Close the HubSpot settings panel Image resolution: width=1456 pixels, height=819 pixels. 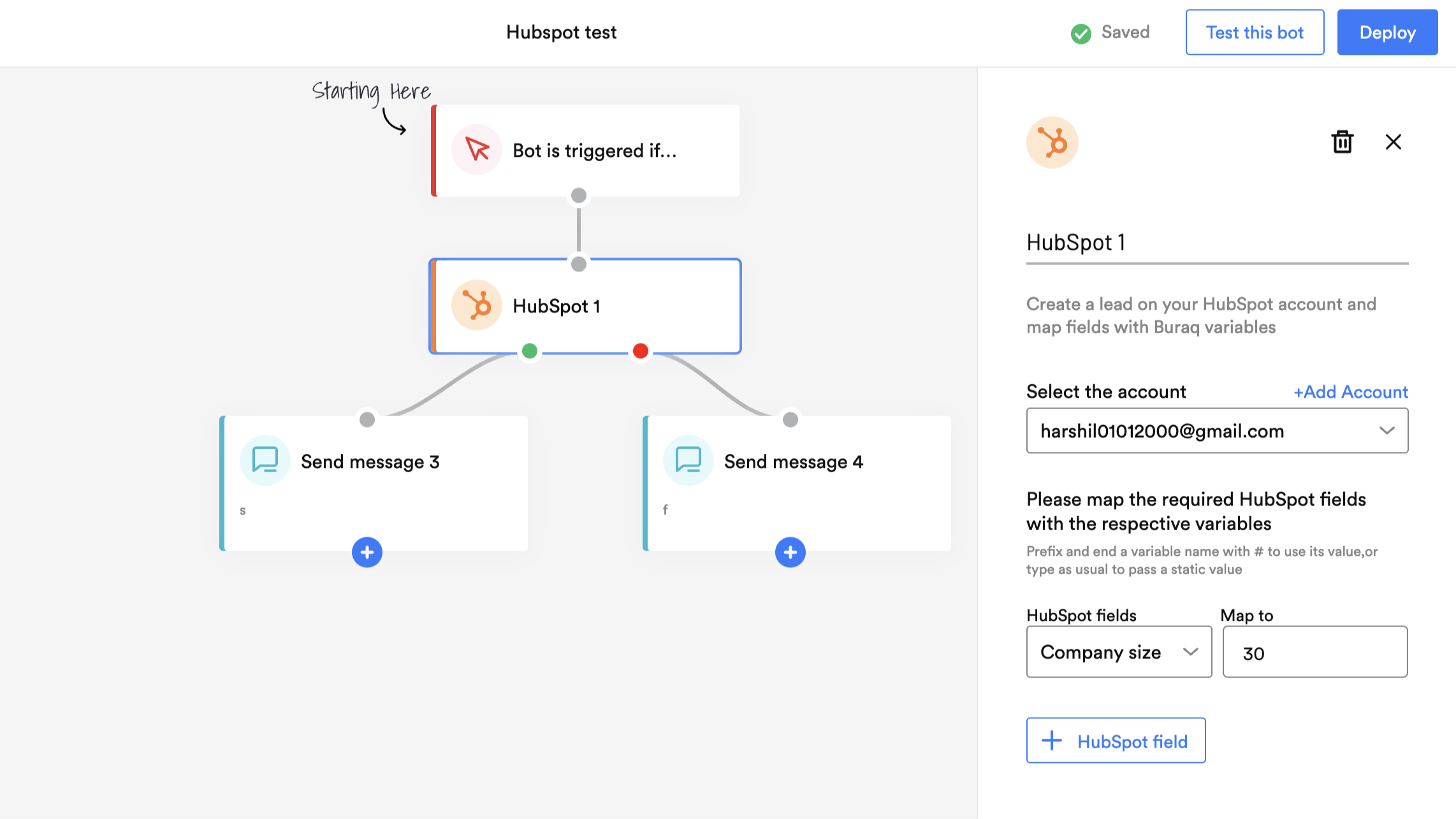[1393, 141]
